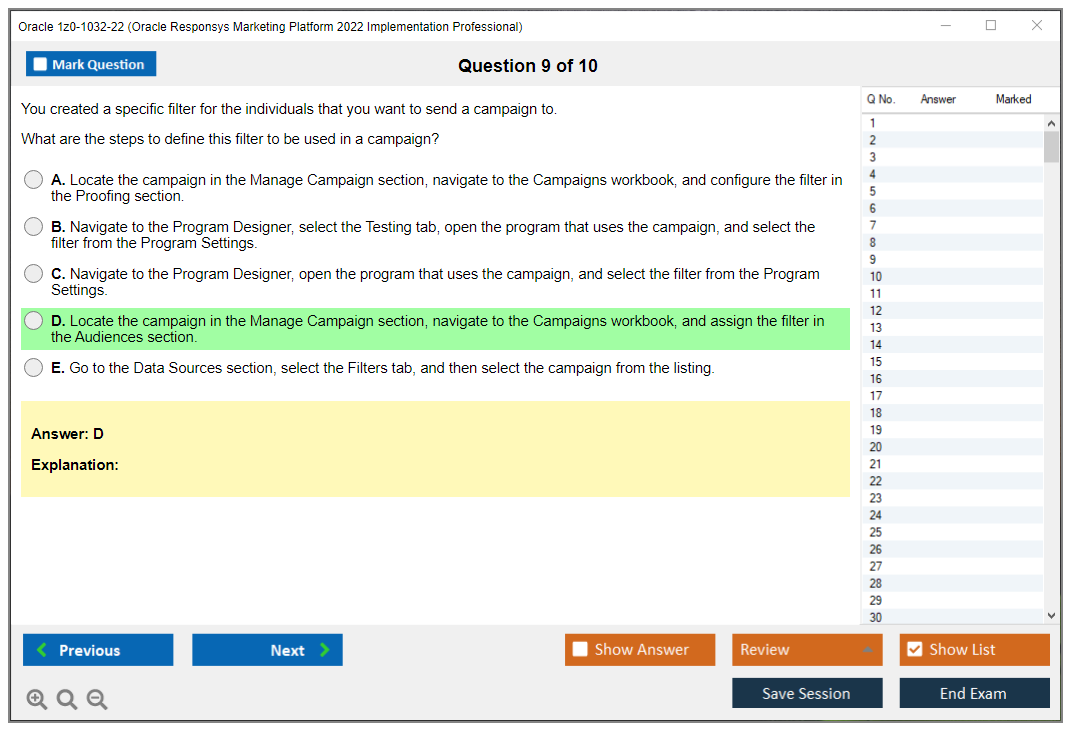This screenshot has width=1075, height=735.
Task: Click Save Session
Action: [807, 692]
